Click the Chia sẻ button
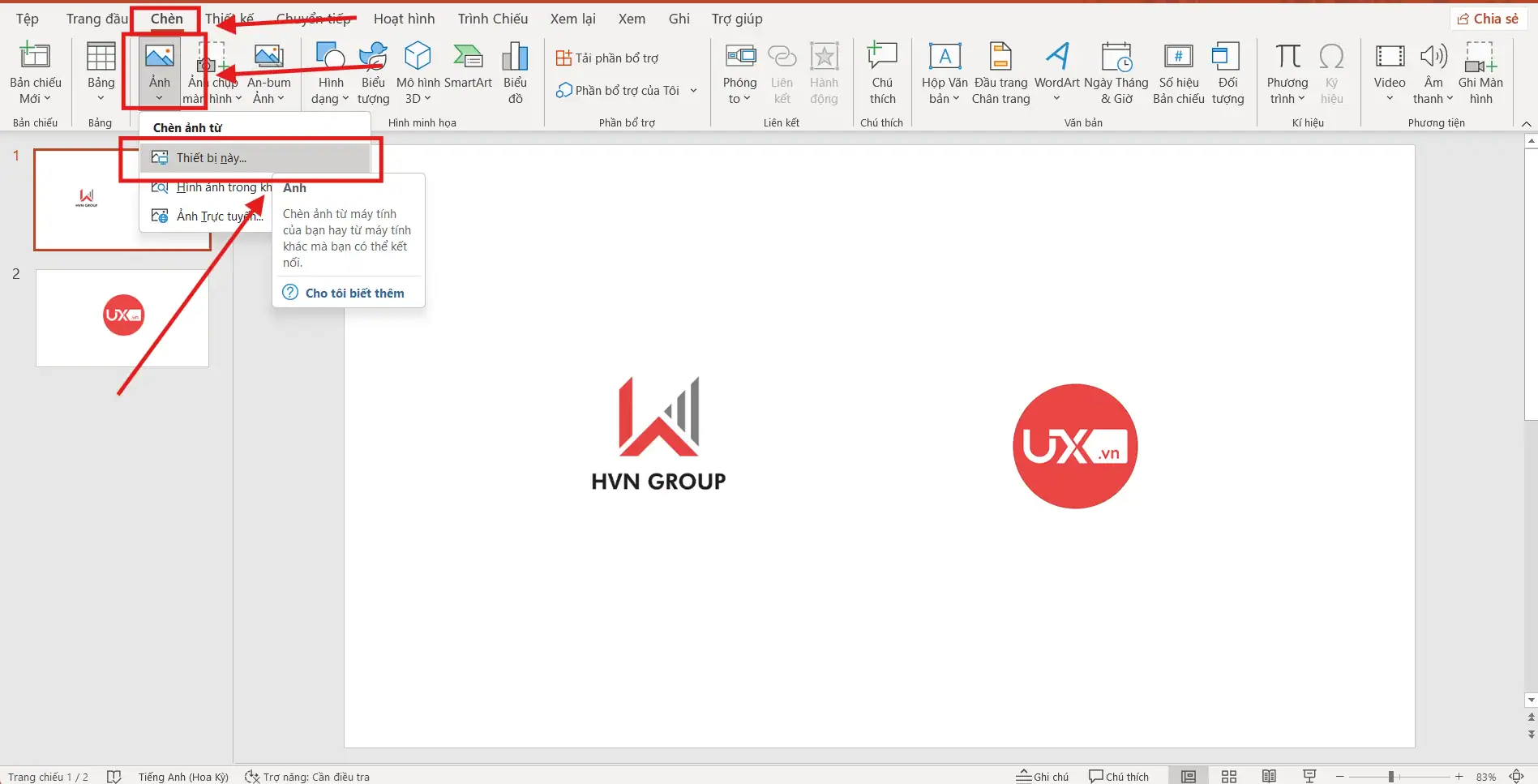The image size is (1538, 784). click(x=1488, y=18)
